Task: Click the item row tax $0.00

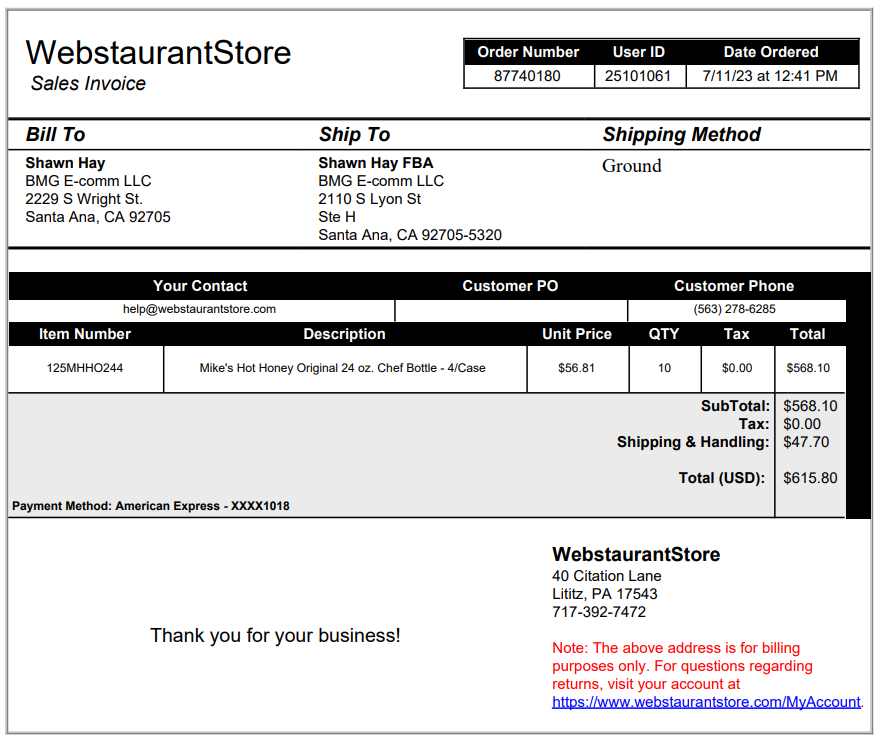Action: pos(737,368)
